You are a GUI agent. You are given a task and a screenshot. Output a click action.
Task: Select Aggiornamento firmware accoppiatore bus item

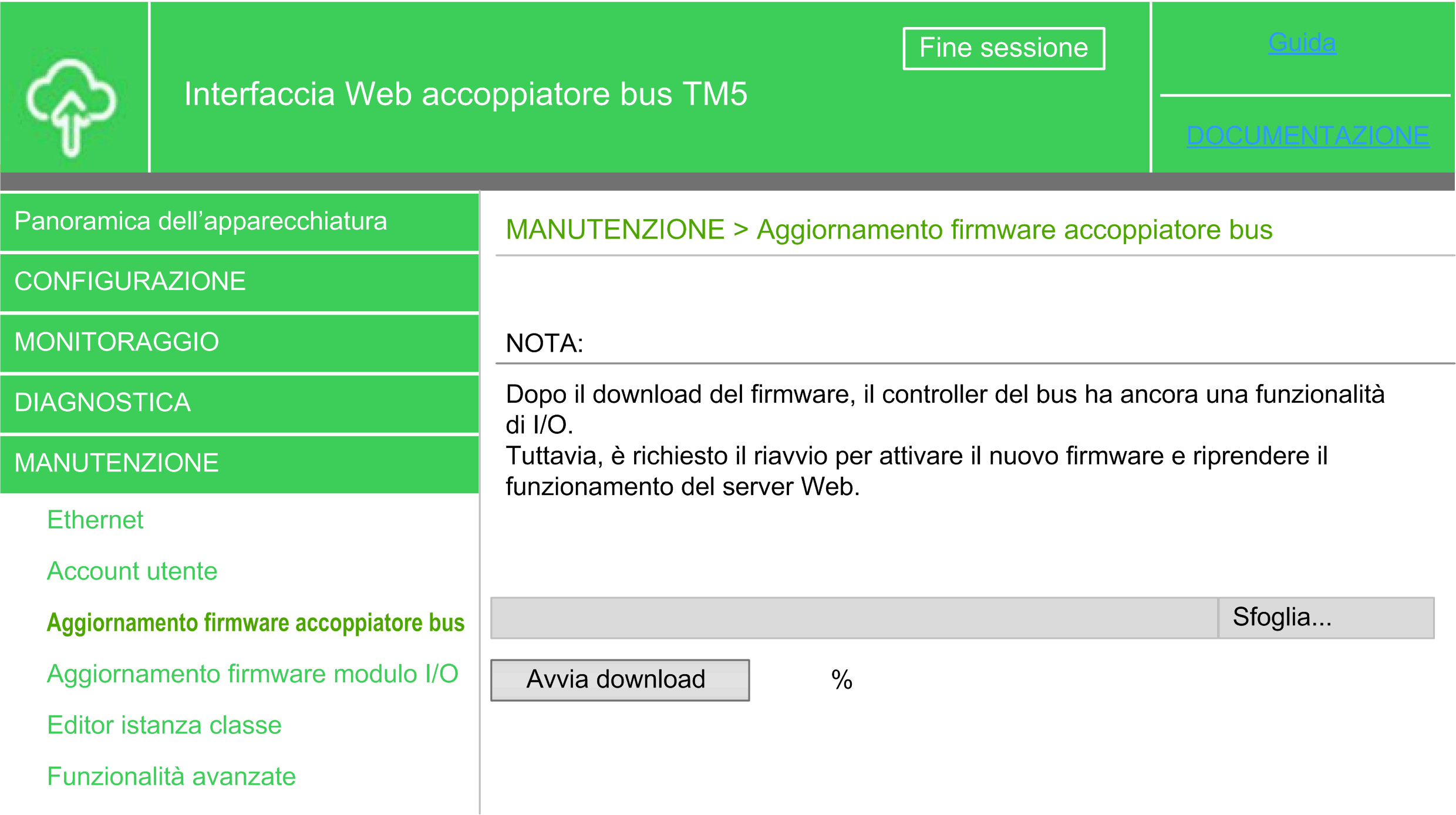(x=255, y=623)
